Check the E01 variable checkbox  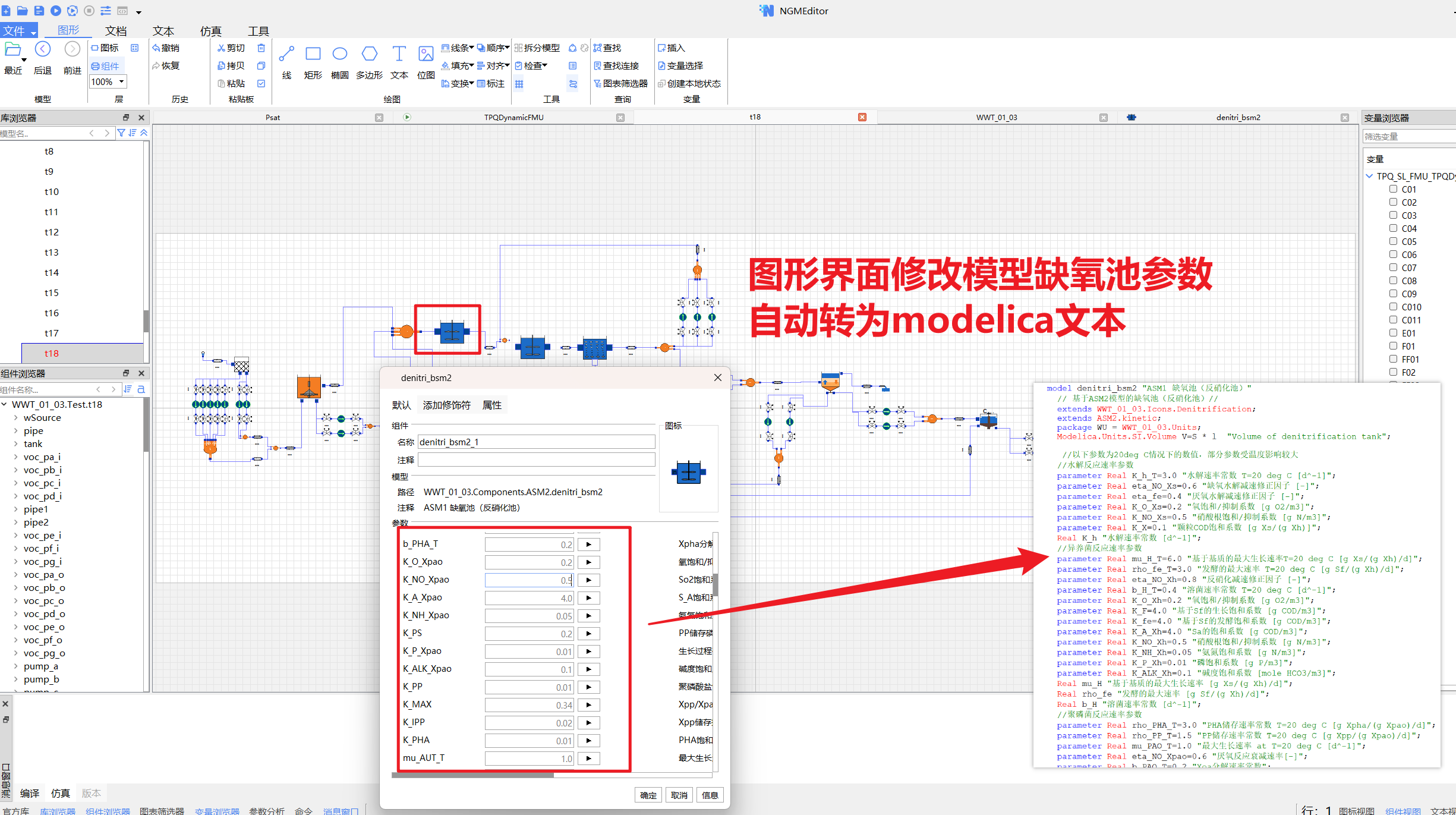tap(1393, 333)
